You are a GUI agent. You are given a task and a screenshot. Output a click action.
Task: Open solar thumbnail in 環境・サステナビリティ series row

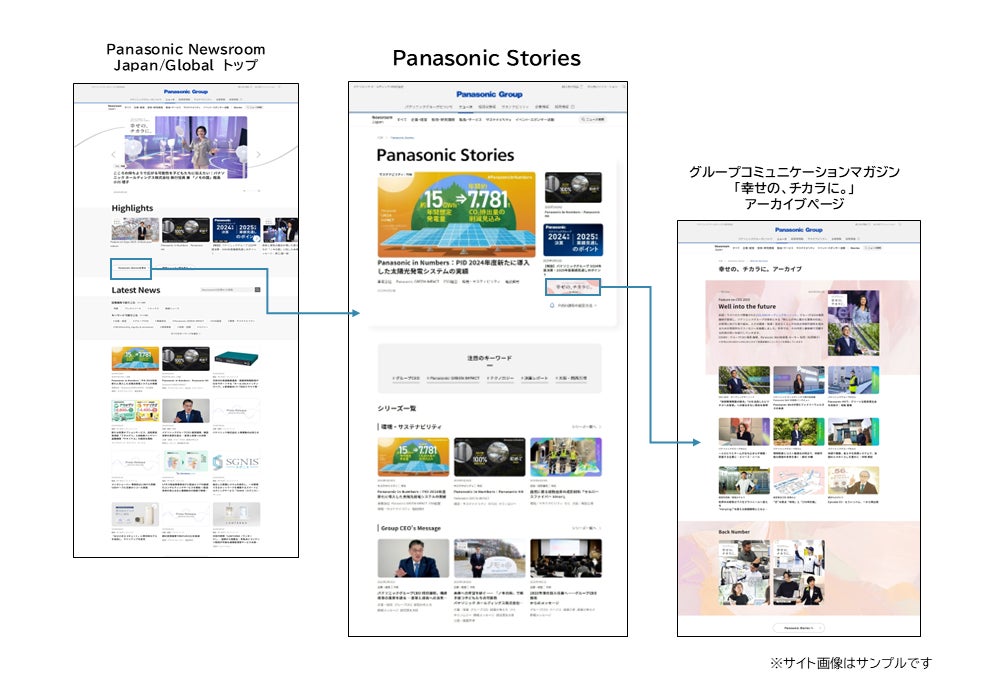(x=413, y=456)
